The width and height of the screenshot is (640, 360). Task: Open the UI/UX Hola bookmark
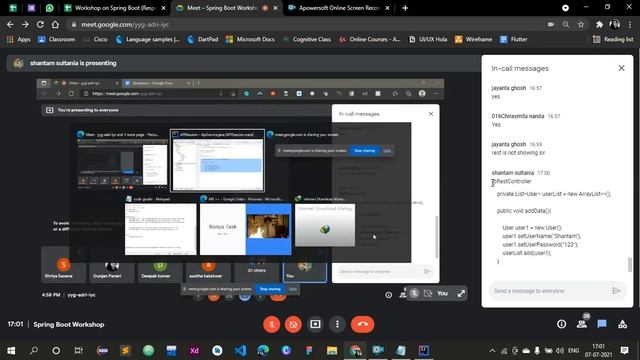(428, 39)
